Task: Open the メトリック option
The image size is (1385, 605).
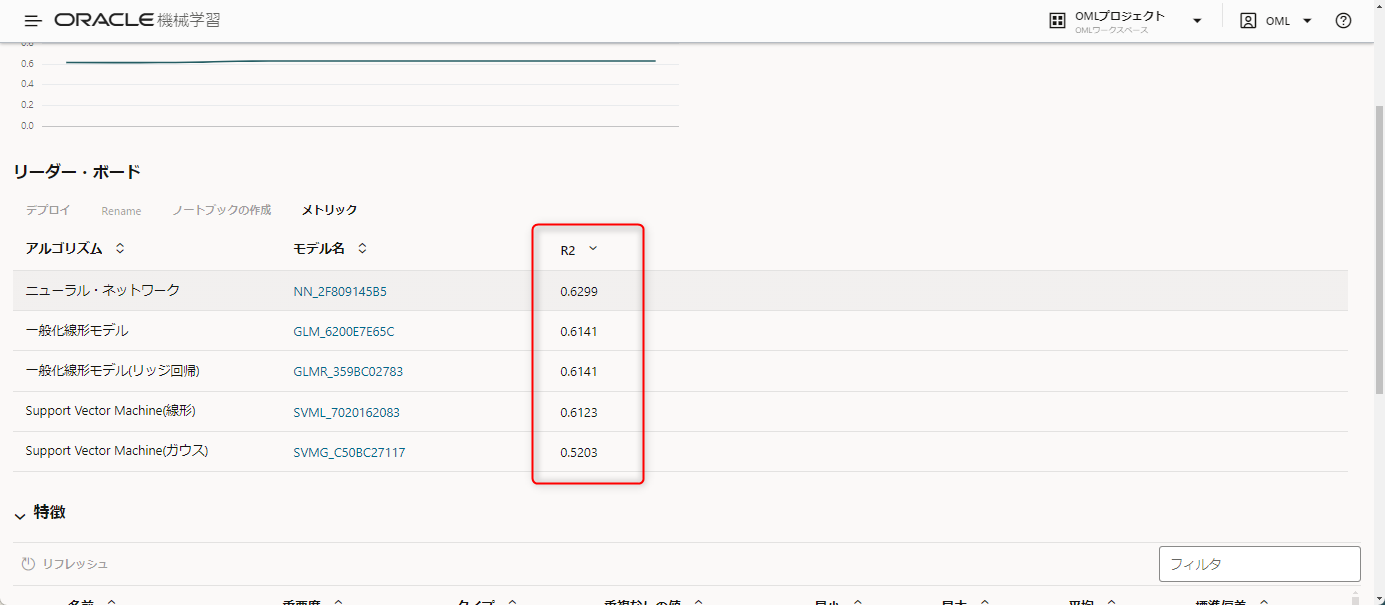Action: click(329, 210)
